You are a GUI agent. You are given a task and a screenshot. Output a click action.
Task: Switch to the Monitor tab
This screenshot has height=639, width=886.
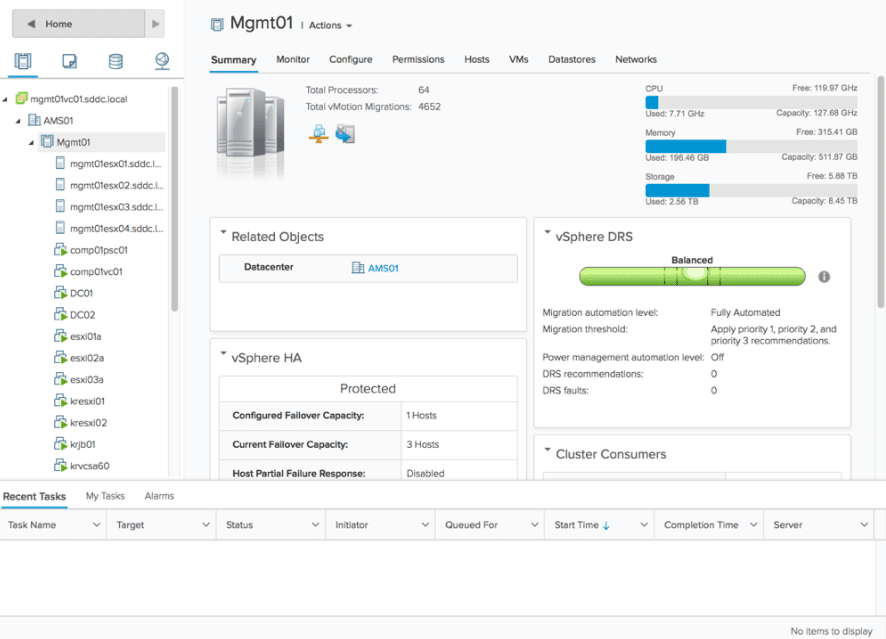(293, 59)
